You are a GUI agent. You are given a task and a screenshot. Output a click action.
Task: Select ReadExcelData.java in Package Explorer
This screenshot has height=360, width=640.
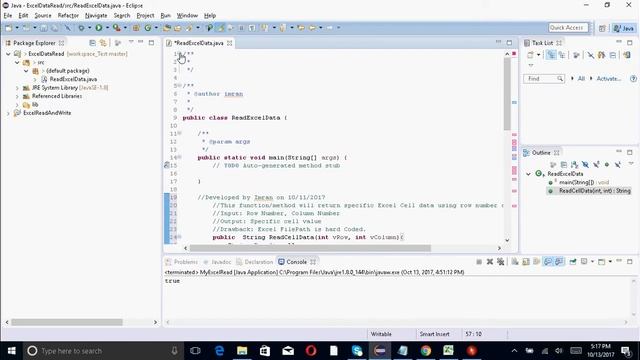coord(73,79)
